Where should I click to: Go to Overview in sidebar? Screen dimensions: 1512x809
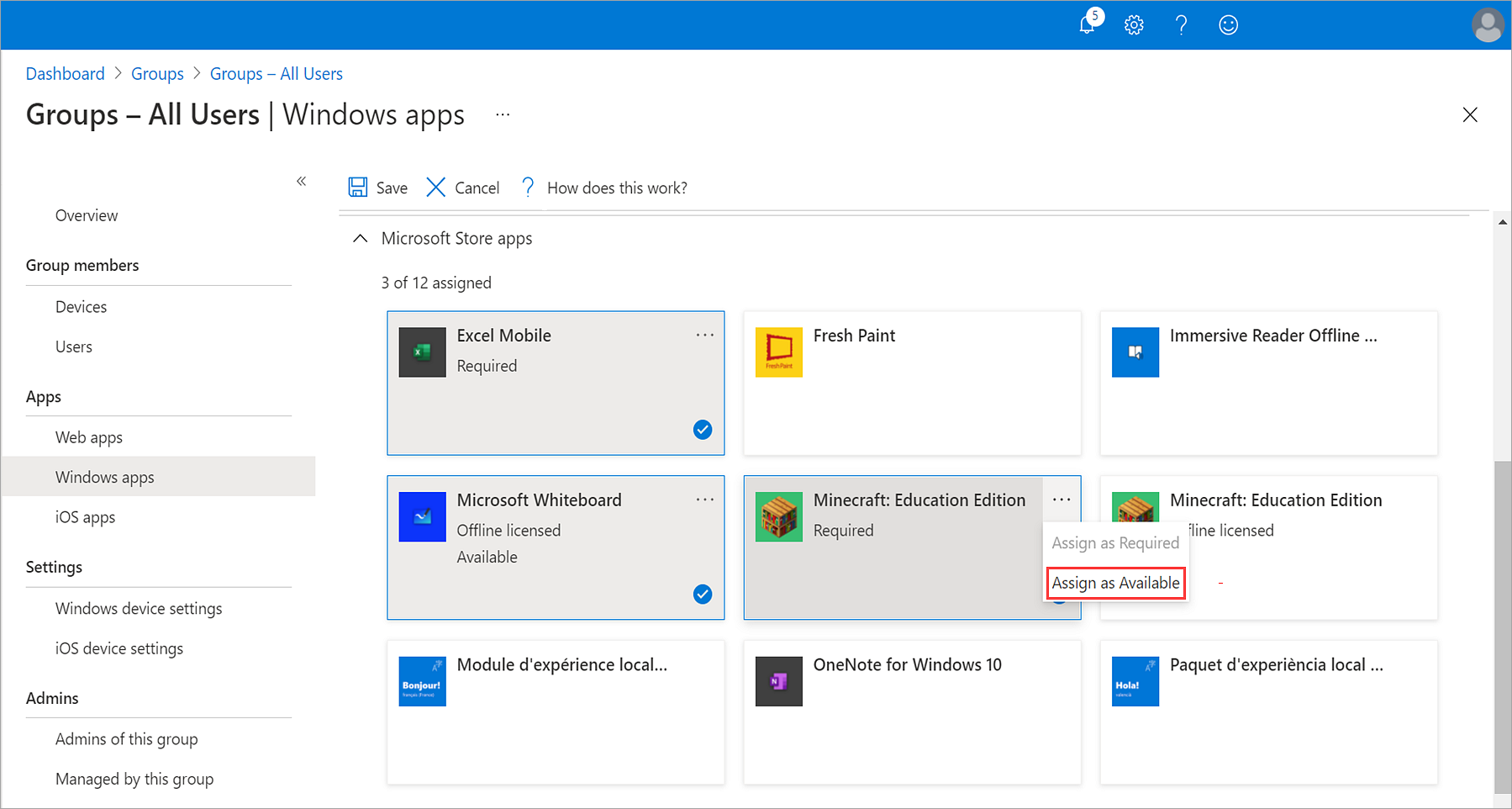pos(87,215)
